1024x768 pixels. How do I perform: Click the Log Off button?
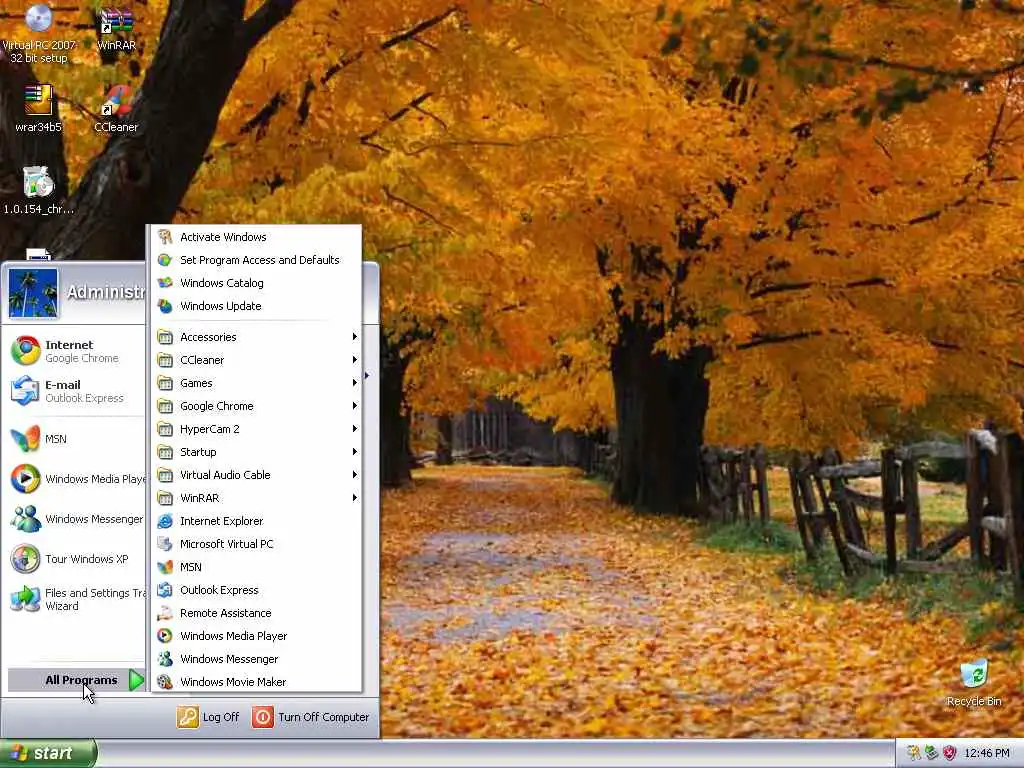click(208, 717)
